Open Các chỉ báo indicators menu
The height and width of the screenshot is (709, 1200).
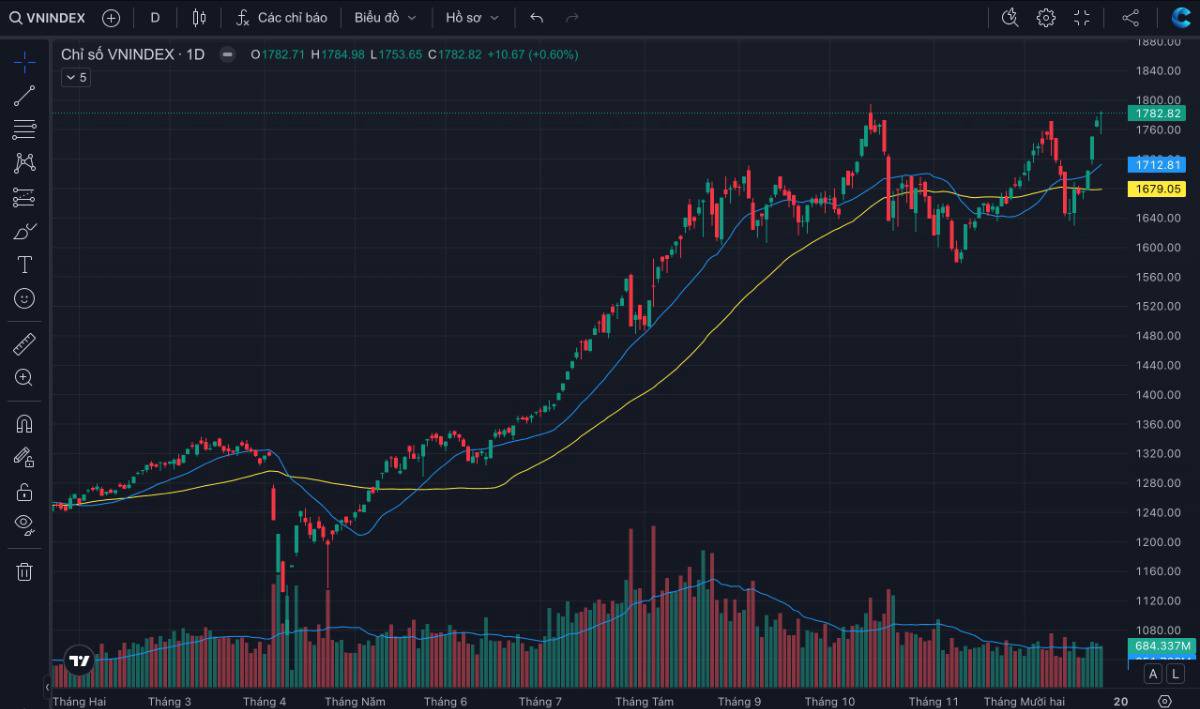click(282, 17)
